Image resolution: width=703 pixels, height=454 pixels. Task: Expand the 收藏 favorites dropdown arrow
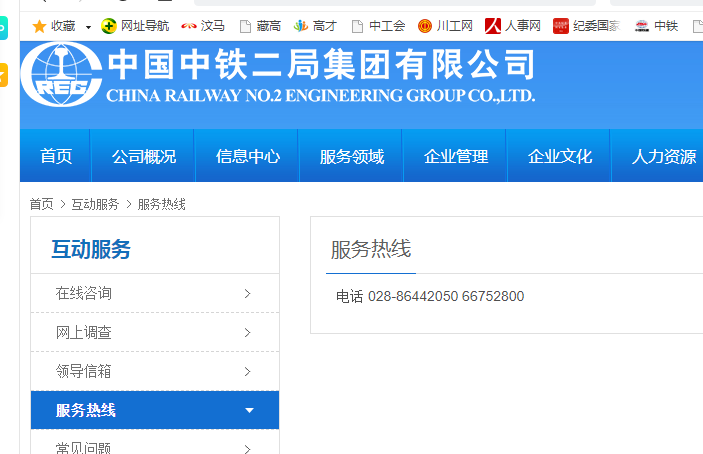[88, 27]
